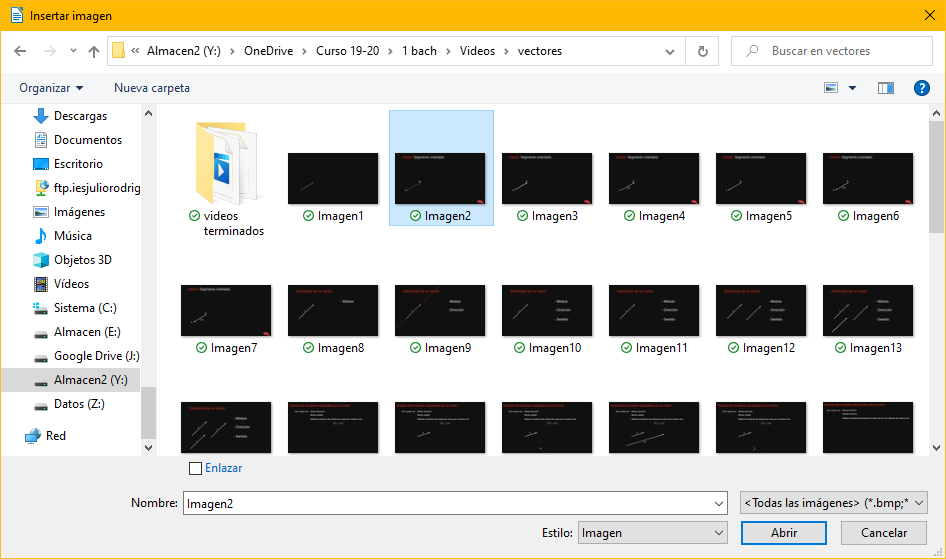The height and width of the screenshot is (559, 946).
Task: Open the Organizar dropdown menu
Action: tap(51, 88)
